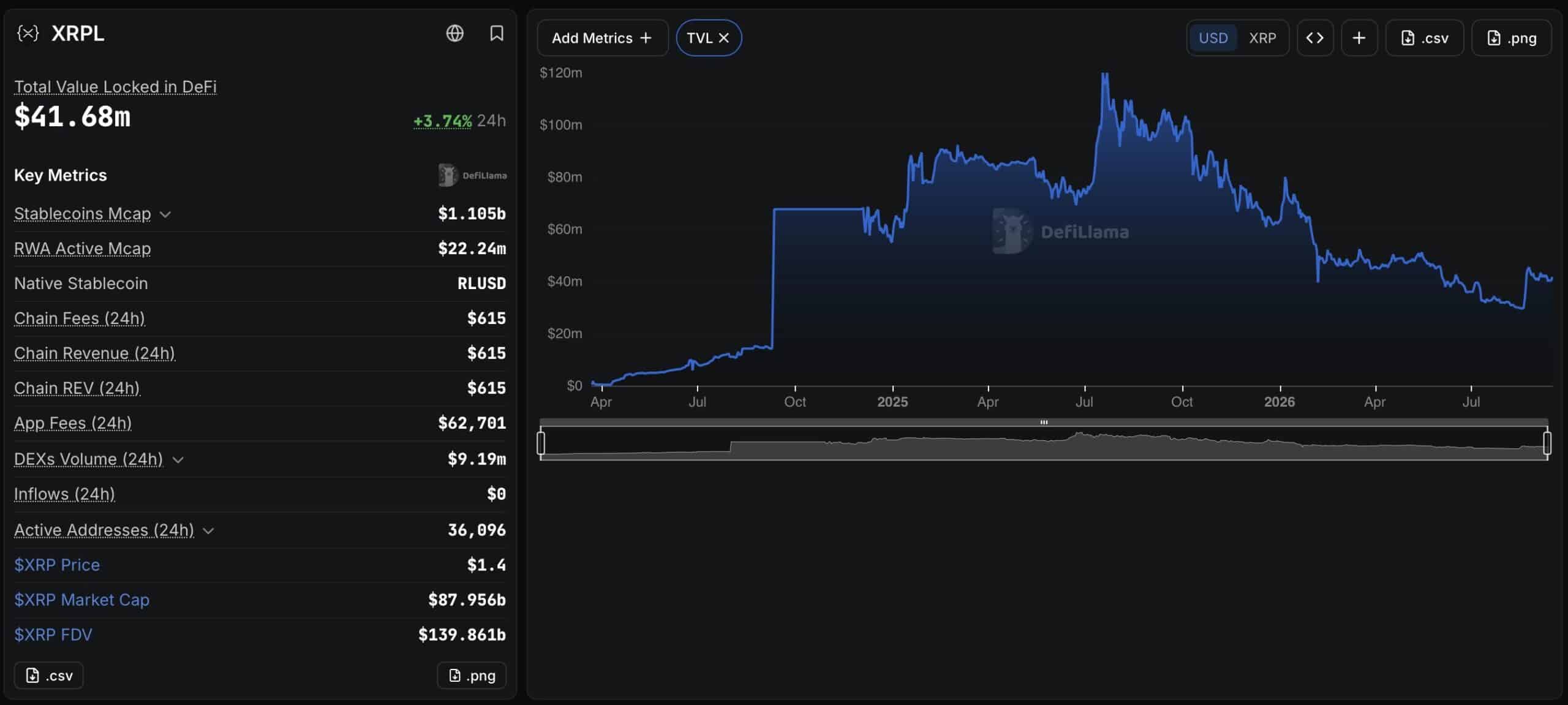This screenshot has width=1568, height=705.
Task: Click the plus icon beside embed button
Action: pyautogui.click(x=1359, y=38)
